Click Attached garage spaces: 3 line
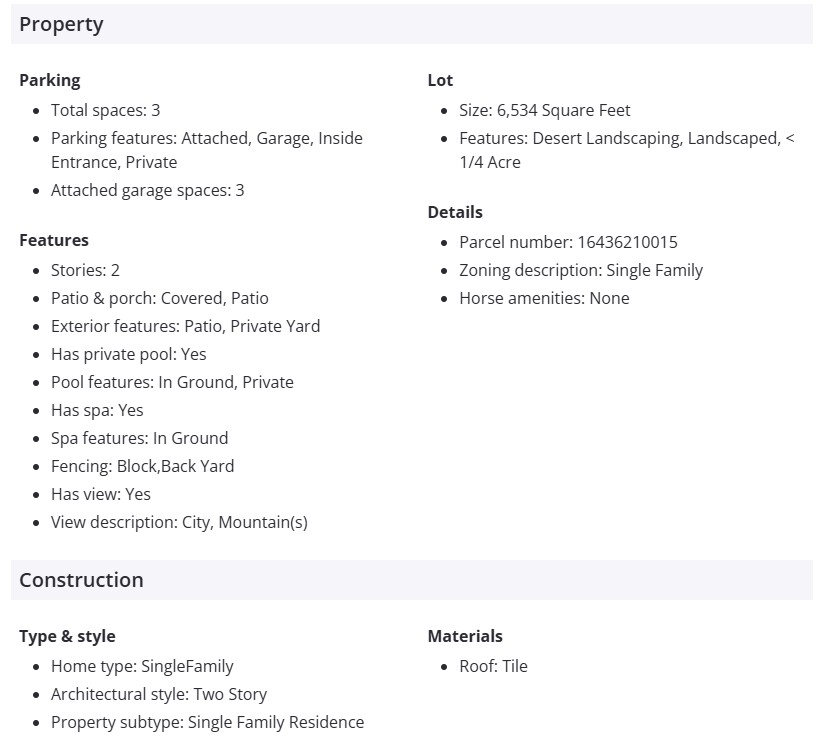 click(x=147, y=190)
